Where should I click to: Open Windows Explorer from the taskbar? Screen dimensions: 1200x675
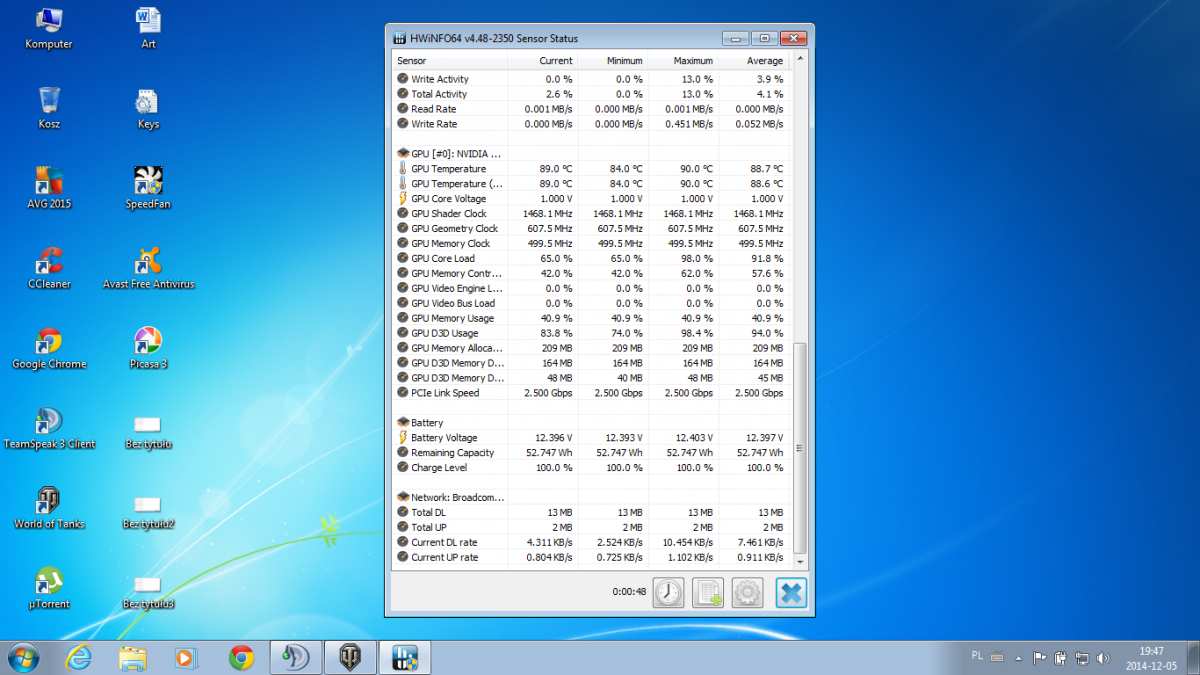[133, 657]
